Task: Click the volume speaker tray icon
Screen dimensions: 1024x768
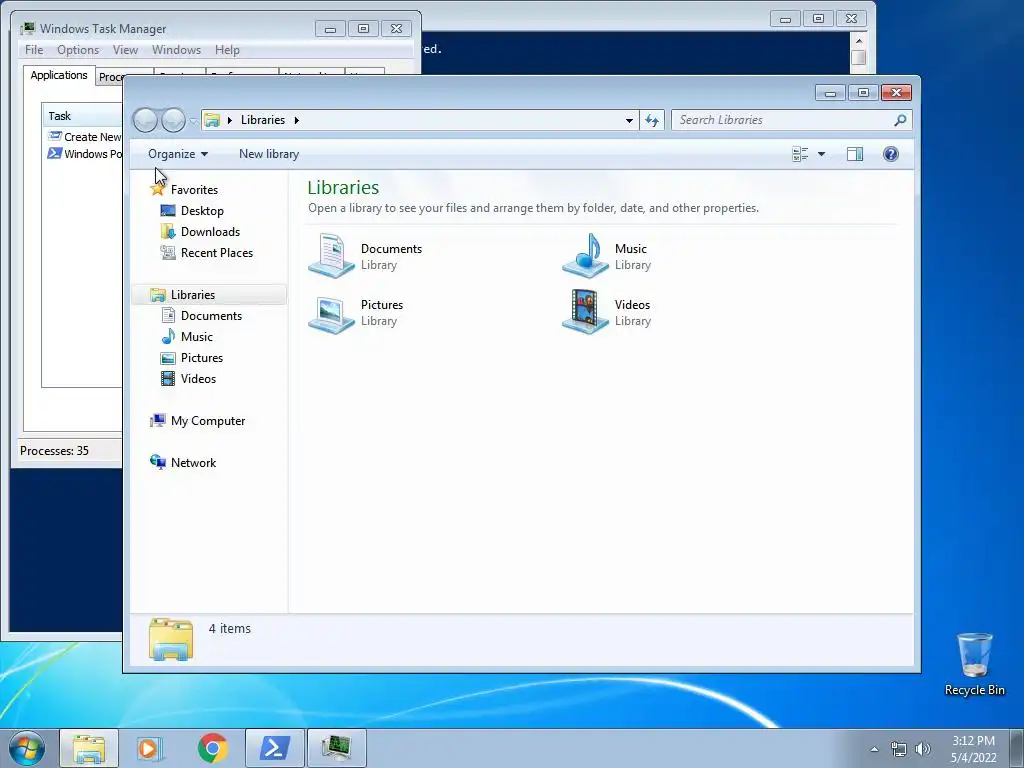Action: [x=922, y=750]
